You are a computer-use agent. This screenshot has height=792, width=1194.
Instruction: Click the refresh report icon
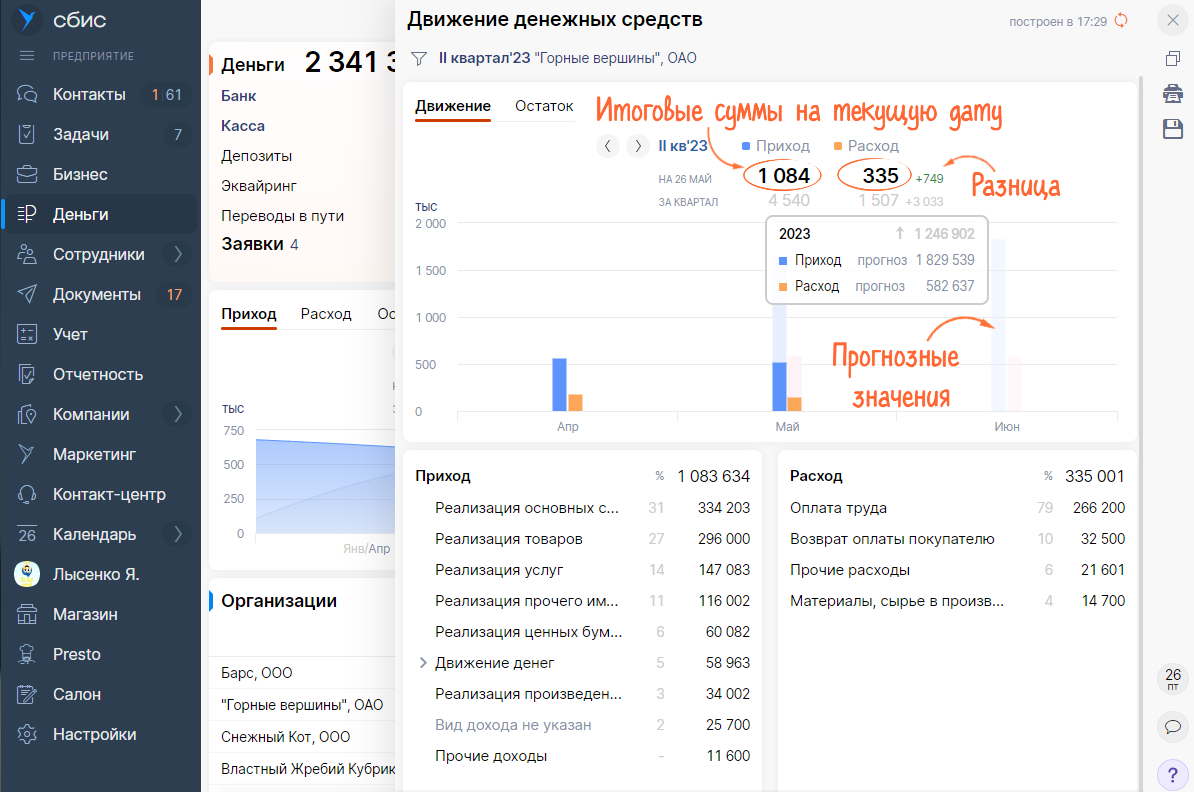pos(1121,21)
